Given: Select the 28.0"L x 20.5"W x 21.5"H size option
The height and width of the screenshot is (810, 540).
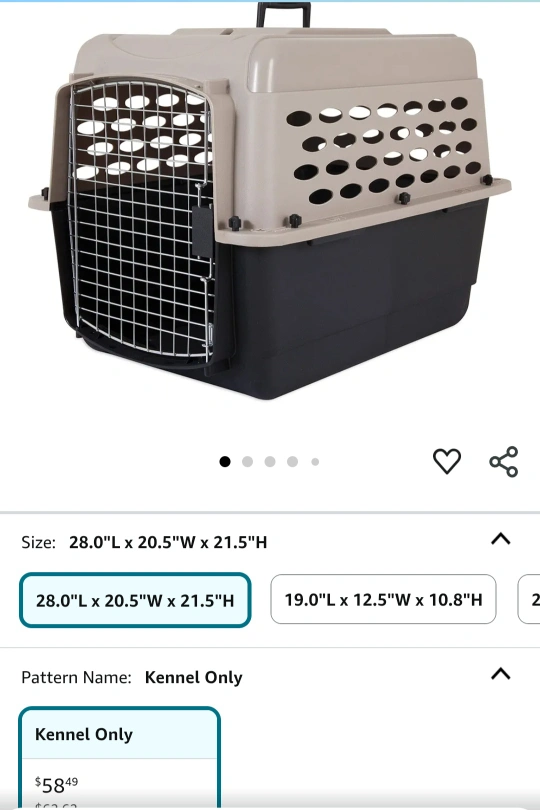Looking at the screenshot, I should (x=135, y=600).
